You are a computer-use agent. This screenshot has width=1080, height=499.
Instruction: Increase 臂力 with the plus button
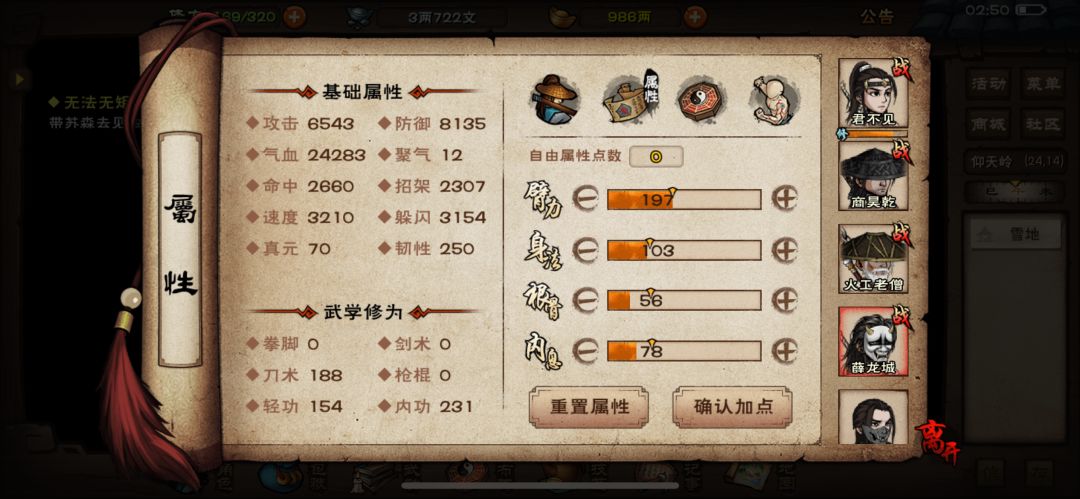point(785,200)
